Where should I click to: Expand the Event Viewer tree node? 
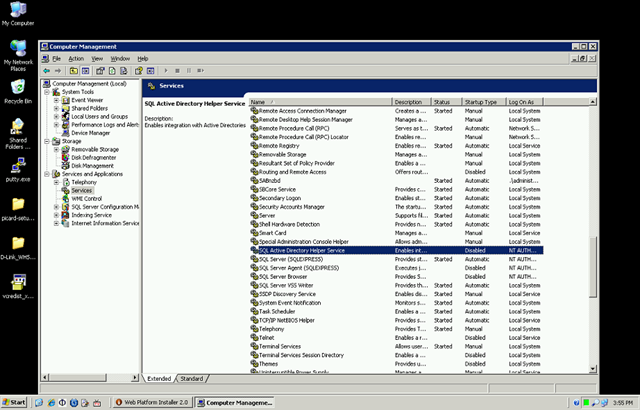(56, 100)
